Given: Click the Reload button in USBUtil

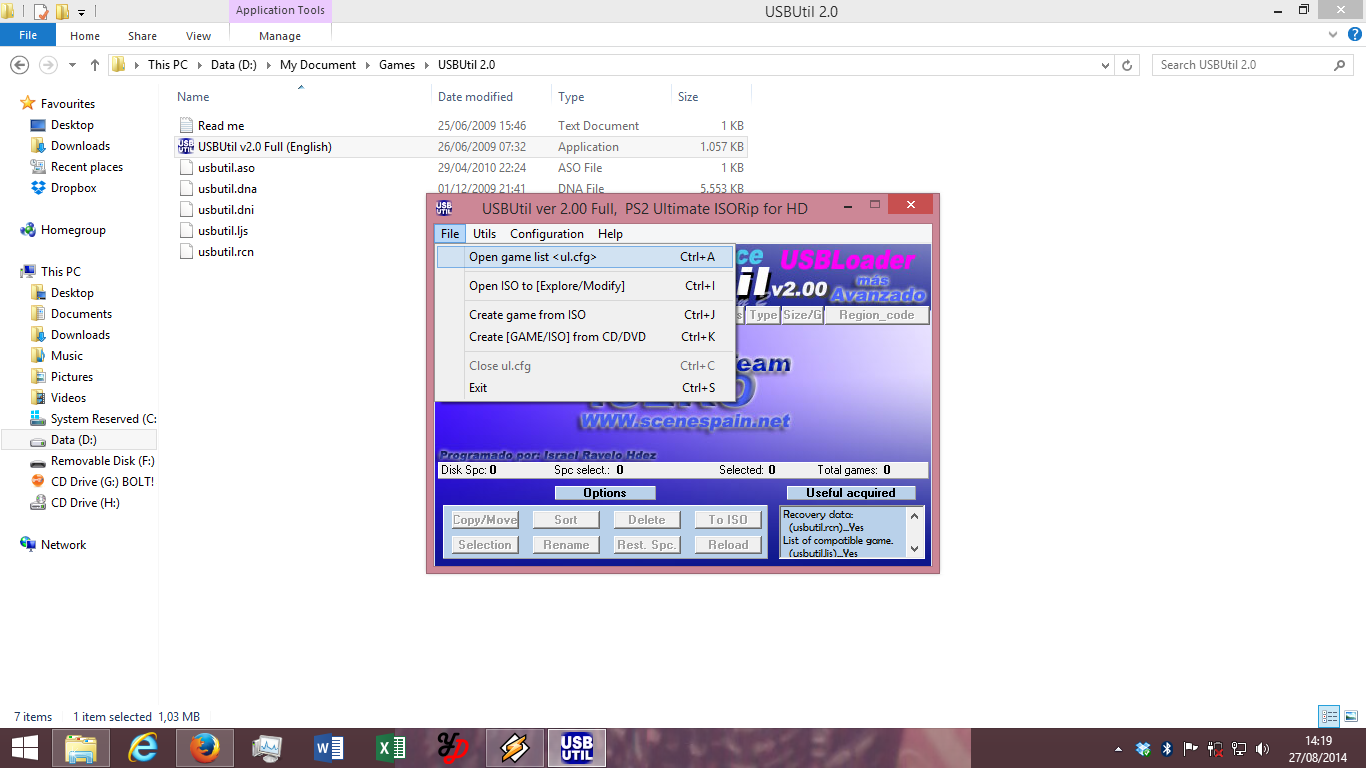Looking at the screenshot, I should pyautogui.click(x=728, y=545).
